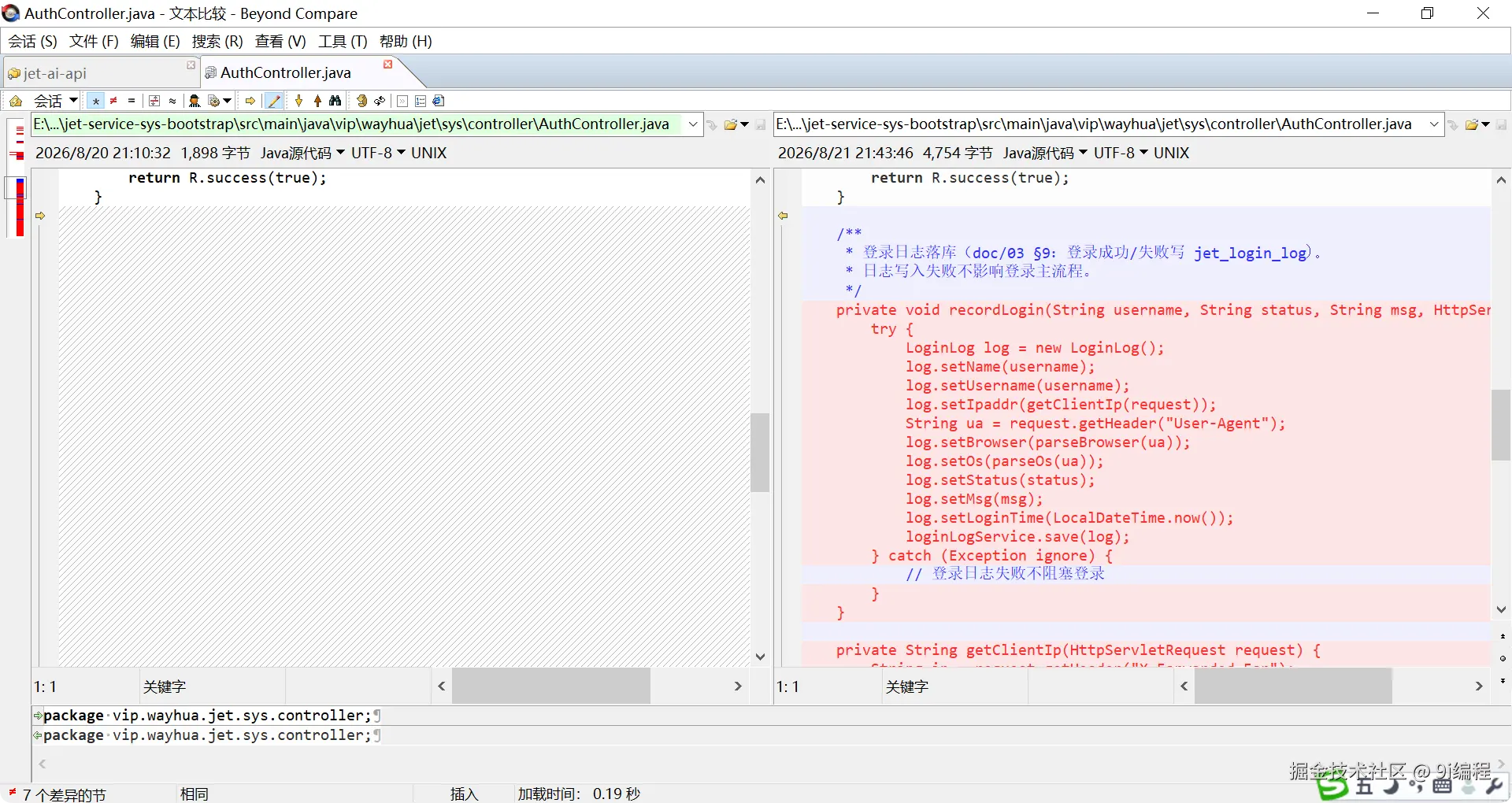Image resolution: width=1512 pixels, height=803 pixels.
Task: Open the 查看 (V) menu
Action: tap(280, 41)
